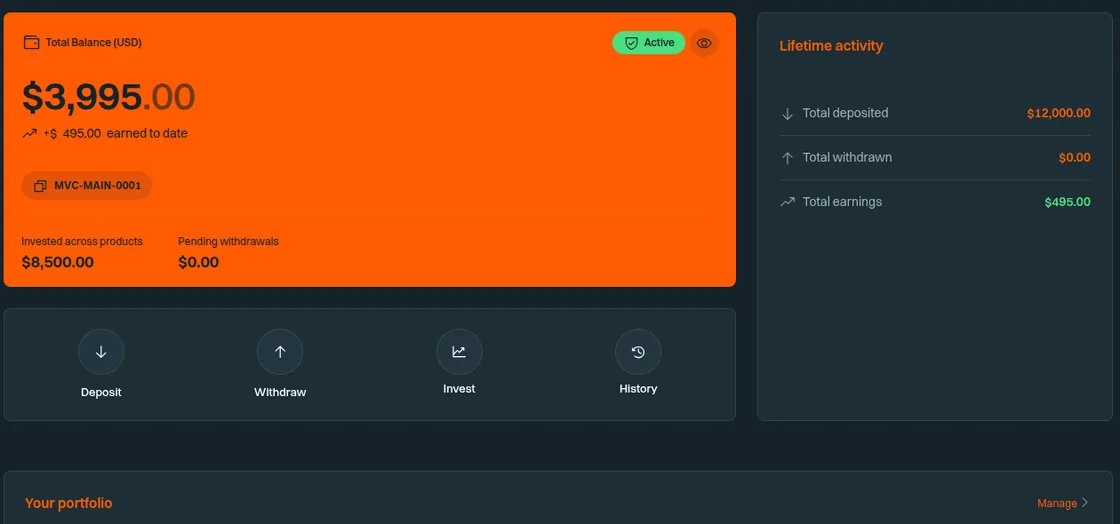Click the Total deposited down-arrow icon
Viewport: 1120px width, 524px height.
(787, 114)
